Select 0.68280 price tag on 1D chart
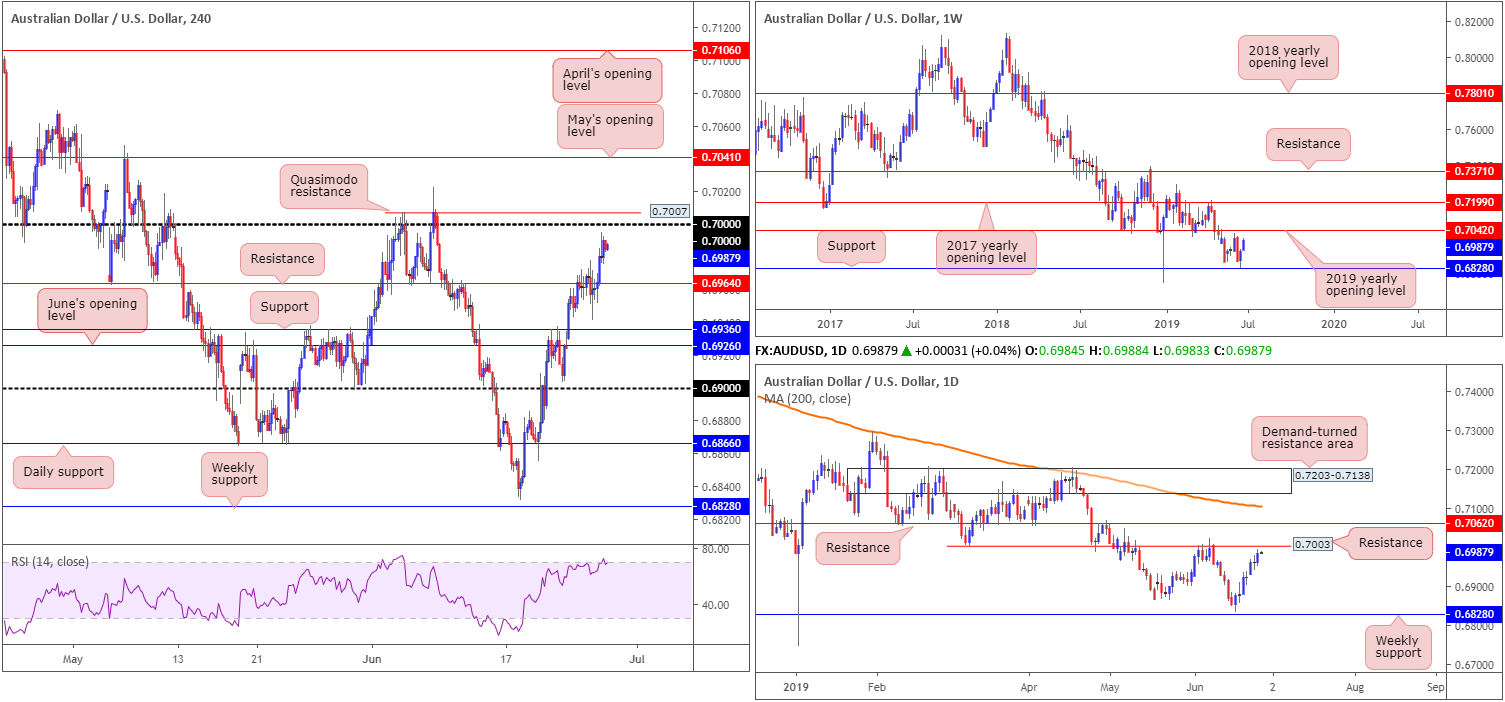 pyautogui.click(x=1474, y=615)
